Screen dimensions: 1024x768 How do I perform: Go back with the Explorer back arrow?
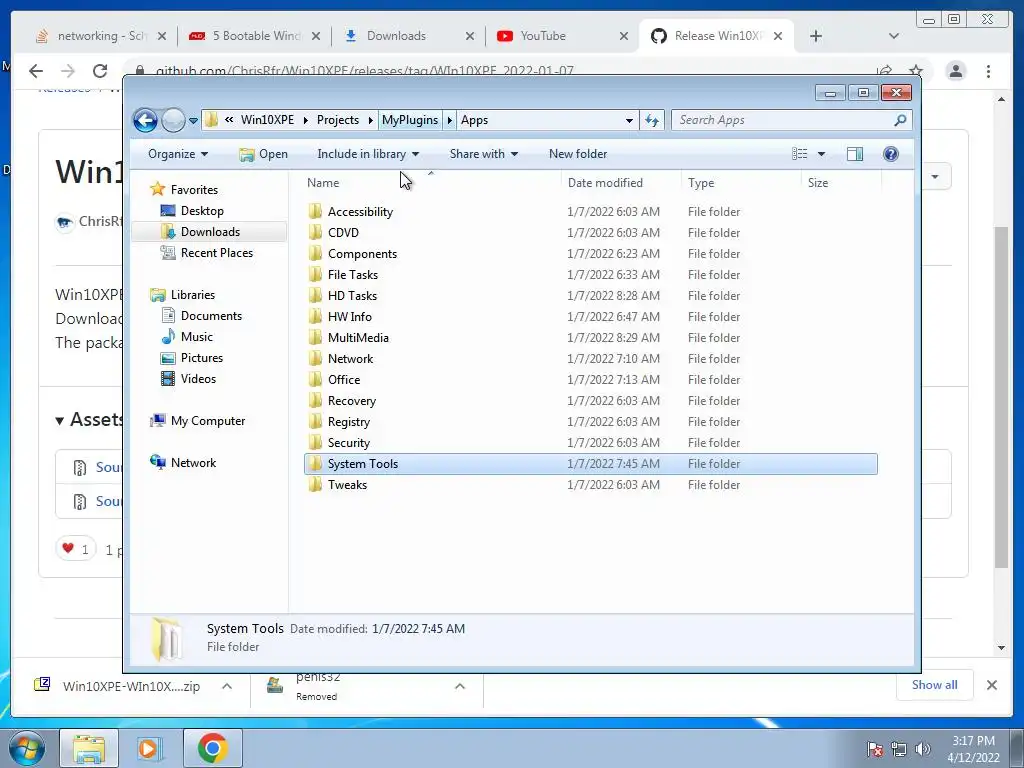tap(145, 120)
